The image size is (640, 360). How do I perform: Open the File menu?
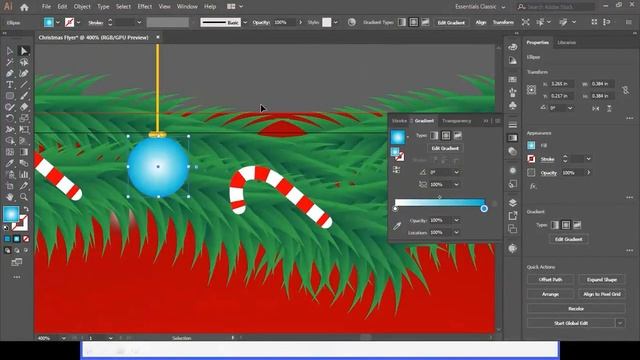(46, 7)
